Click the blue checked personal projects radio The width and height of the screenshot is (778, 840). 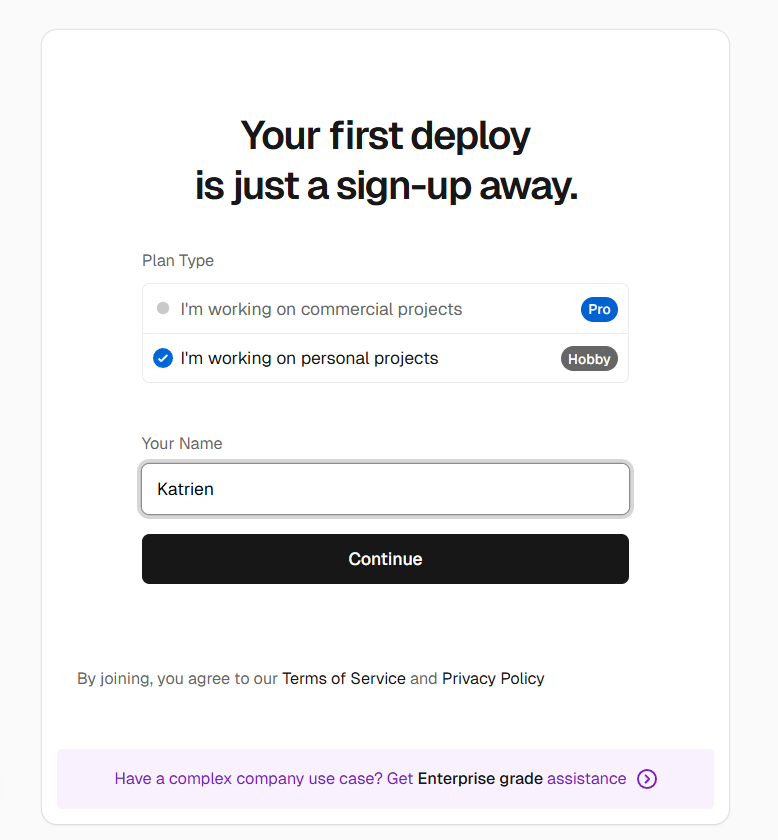tap(163, 358)
